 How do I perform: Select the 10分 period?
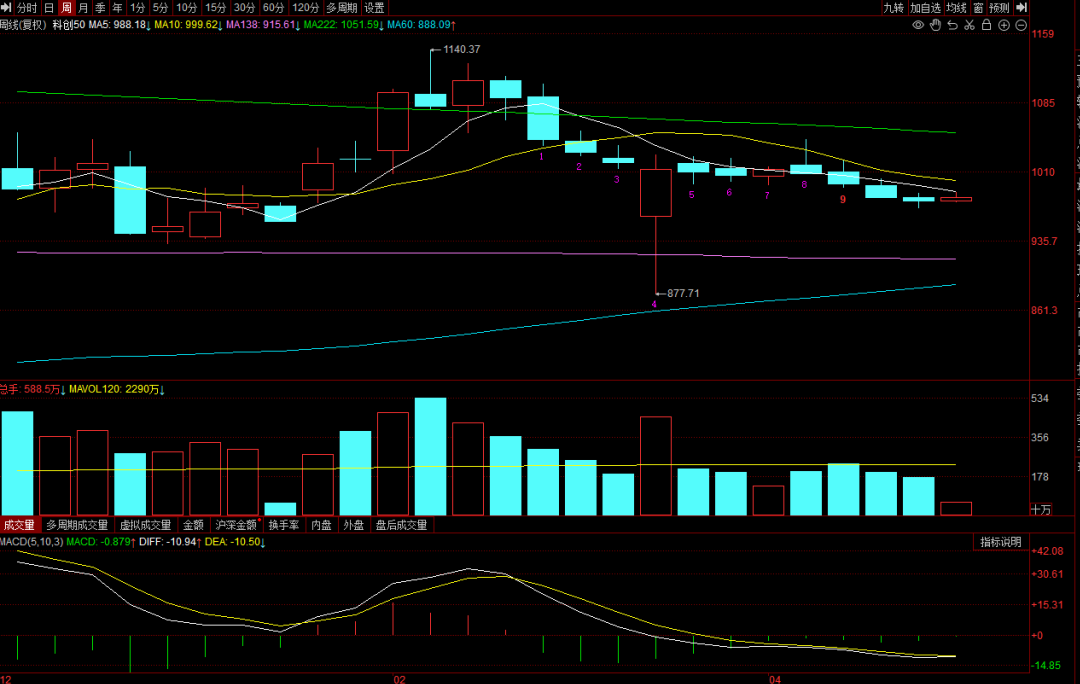[186, 8]
